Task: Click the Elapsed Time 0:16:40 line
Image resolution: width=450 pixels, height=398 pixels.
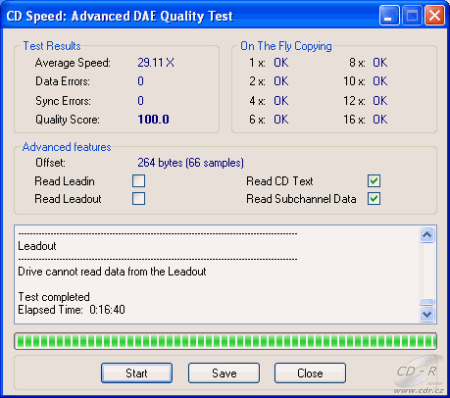Action: (71, 310)
